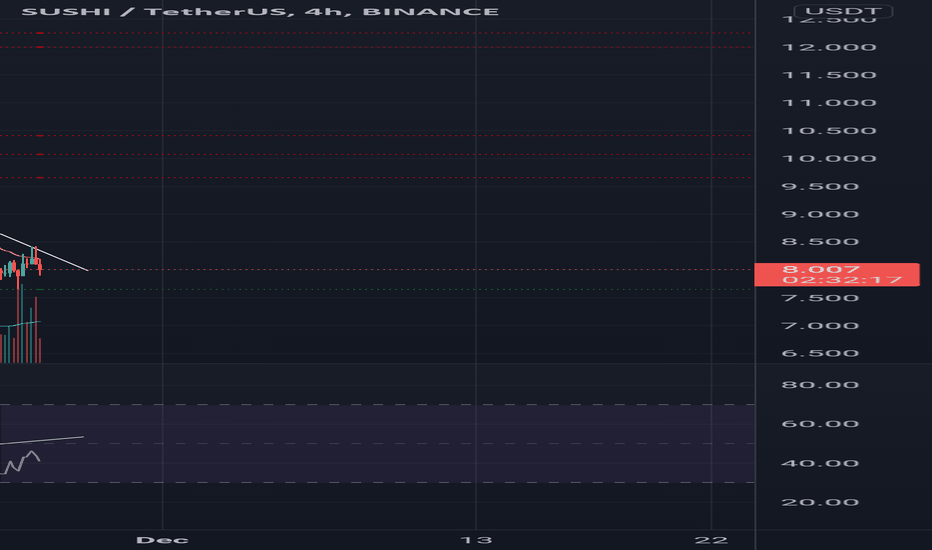Select the white trendline in RSI pane
The height and width of the screenshot is (550, 932).
point(42,441)
